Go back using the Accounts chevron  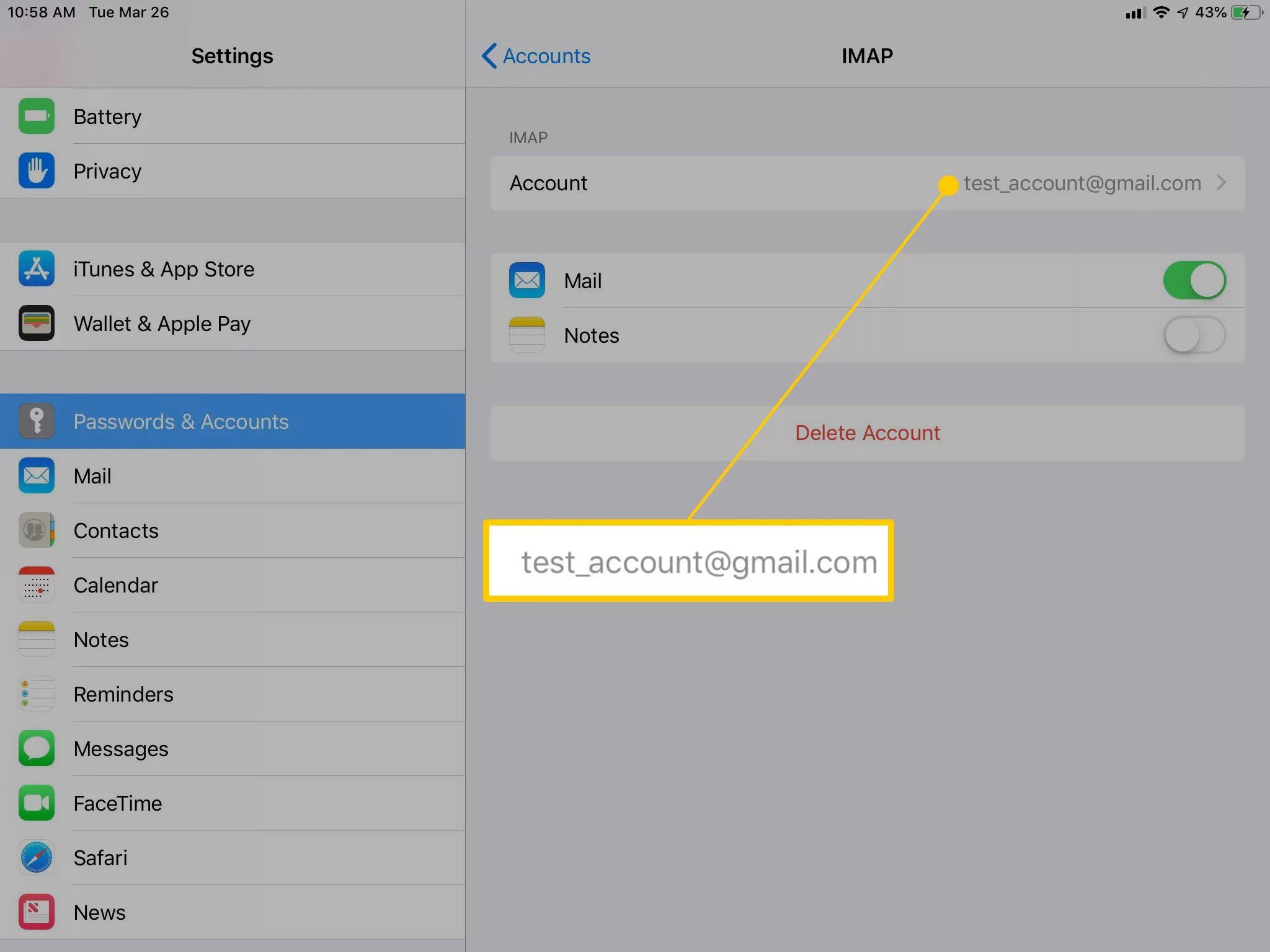489,56
